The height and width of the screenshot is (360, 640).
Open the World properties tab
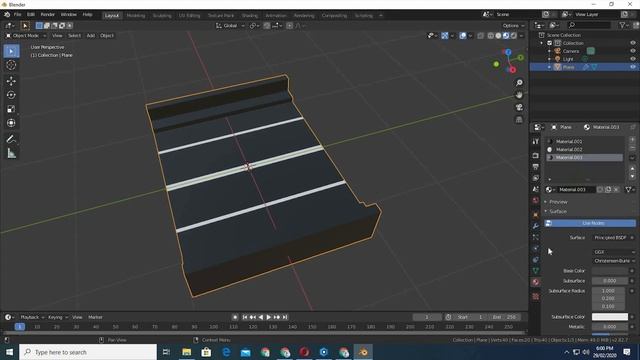[x=536, y=200]
